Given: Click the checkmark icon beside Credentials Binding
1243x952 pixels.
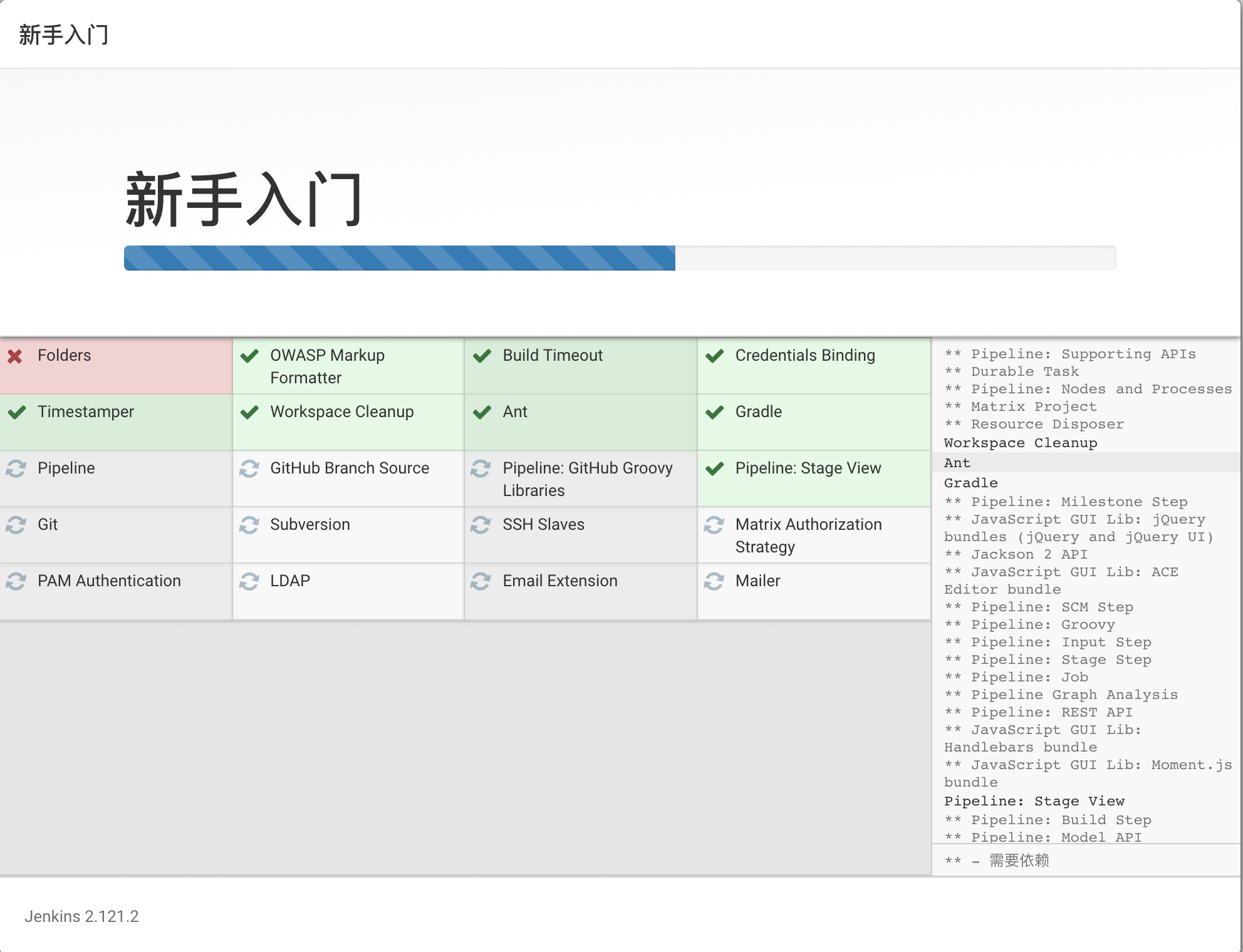Looking at the screenshot, I should pyautogui.click(x=714, y=355).
